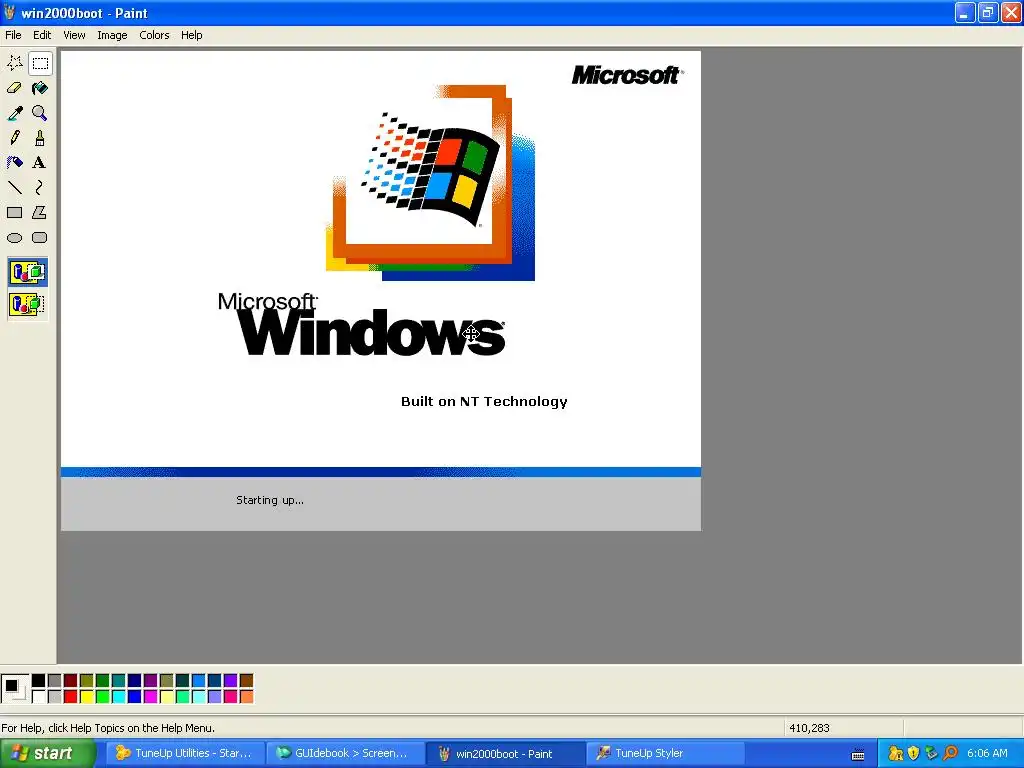Click the italic Microsoft logo on the canvas
The image size is (1024, 768).
tap(628, 75)
